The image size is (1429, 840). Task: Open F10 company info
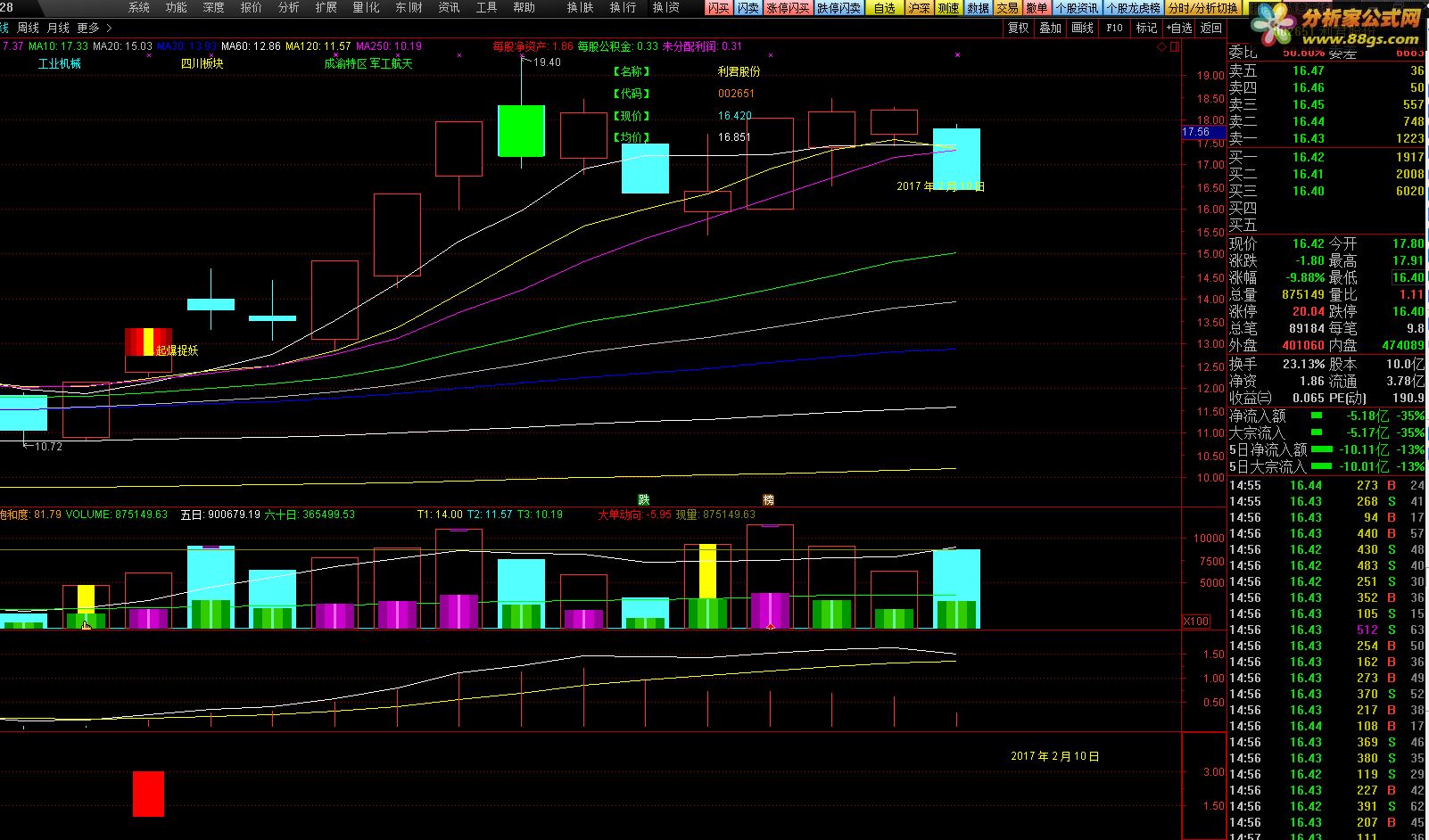[x=1115, y=28]
